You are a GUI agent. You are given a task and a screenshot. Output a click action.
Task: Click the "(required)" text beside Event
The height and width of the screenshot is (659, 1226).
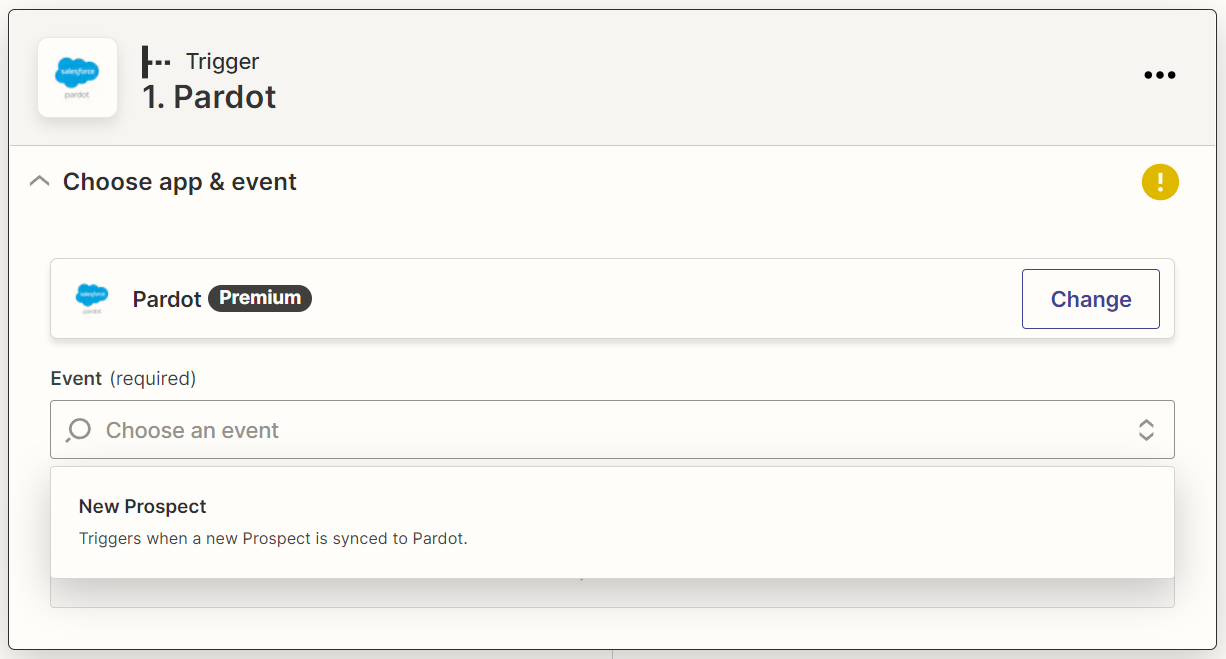pyautogui.click(x=153, y=378)
